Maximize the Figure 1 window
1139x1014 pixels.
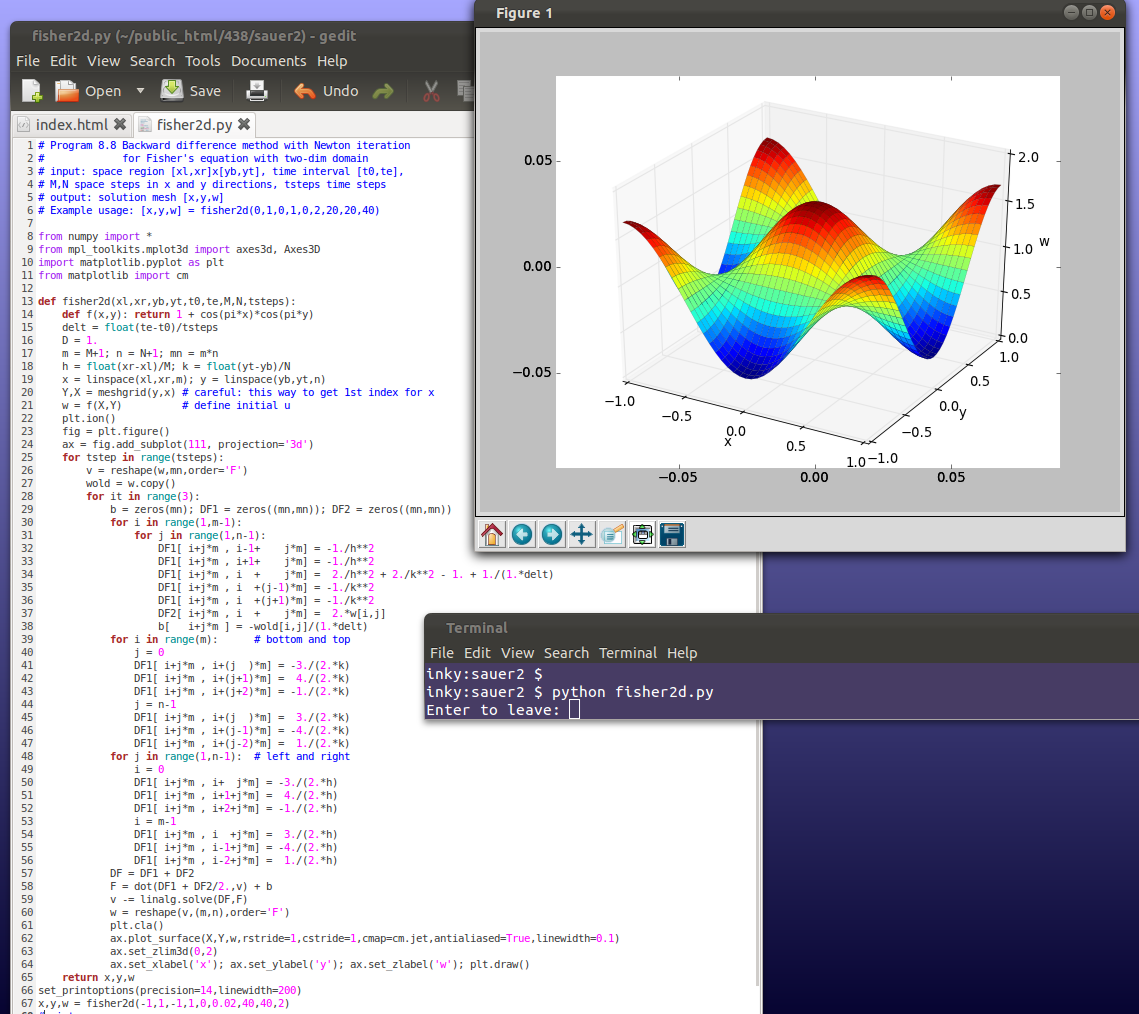[1089, 12]
